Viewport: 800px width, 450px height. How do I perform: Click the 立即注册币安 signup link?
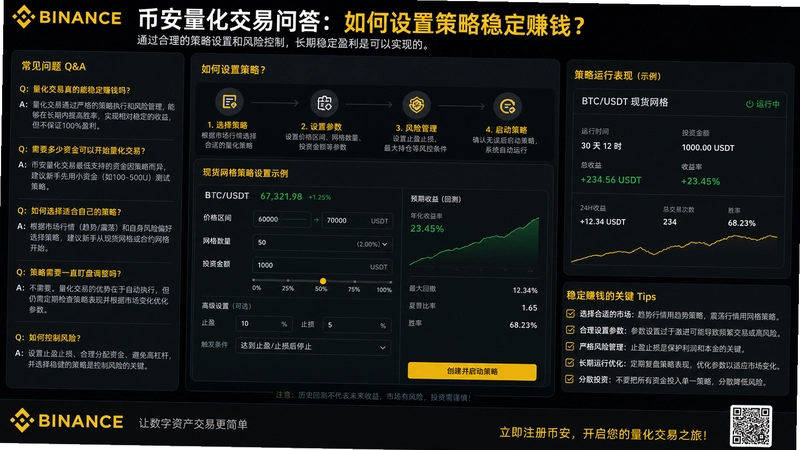point(603,434)
